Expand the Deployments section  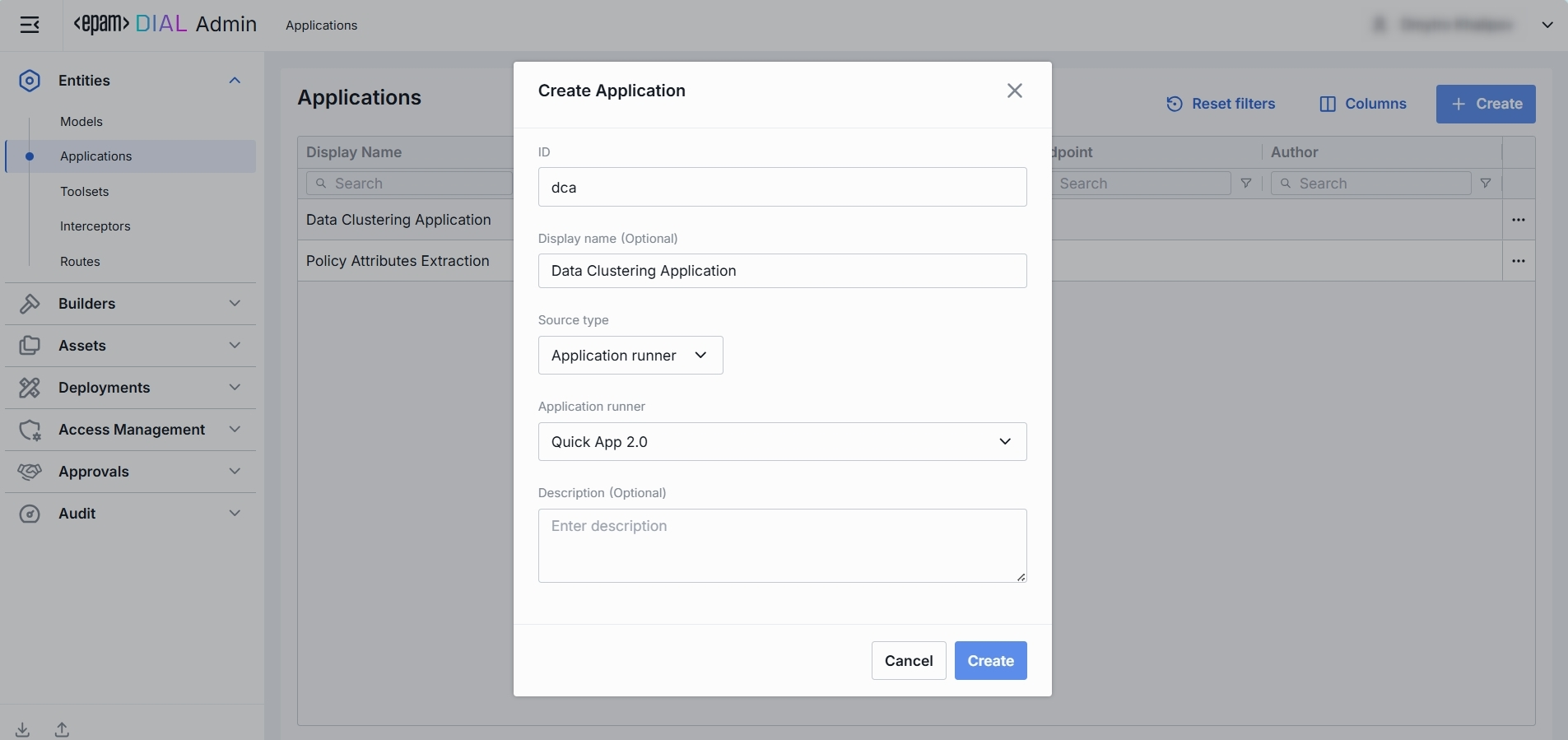(x=235, y=388)
